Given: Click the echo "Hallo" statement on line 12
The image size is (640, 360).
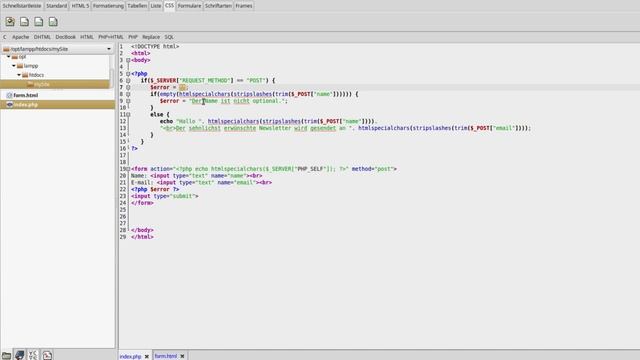Looking at the screenshot, I should click(x=269, y=121).
